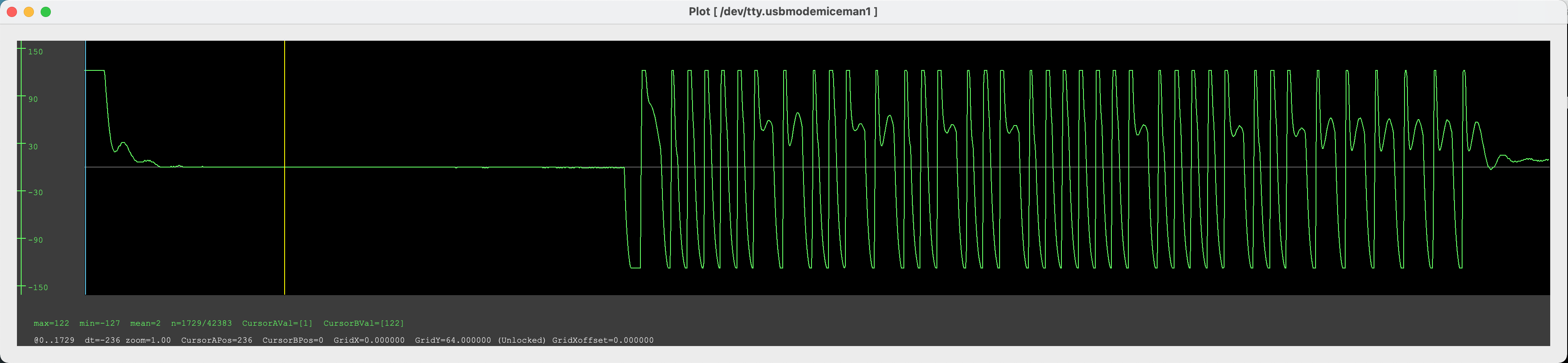Minimize the Plot window with yellow button
Image resolution: width=1568 pixels, height=363 pixels.
pos(29,11)
